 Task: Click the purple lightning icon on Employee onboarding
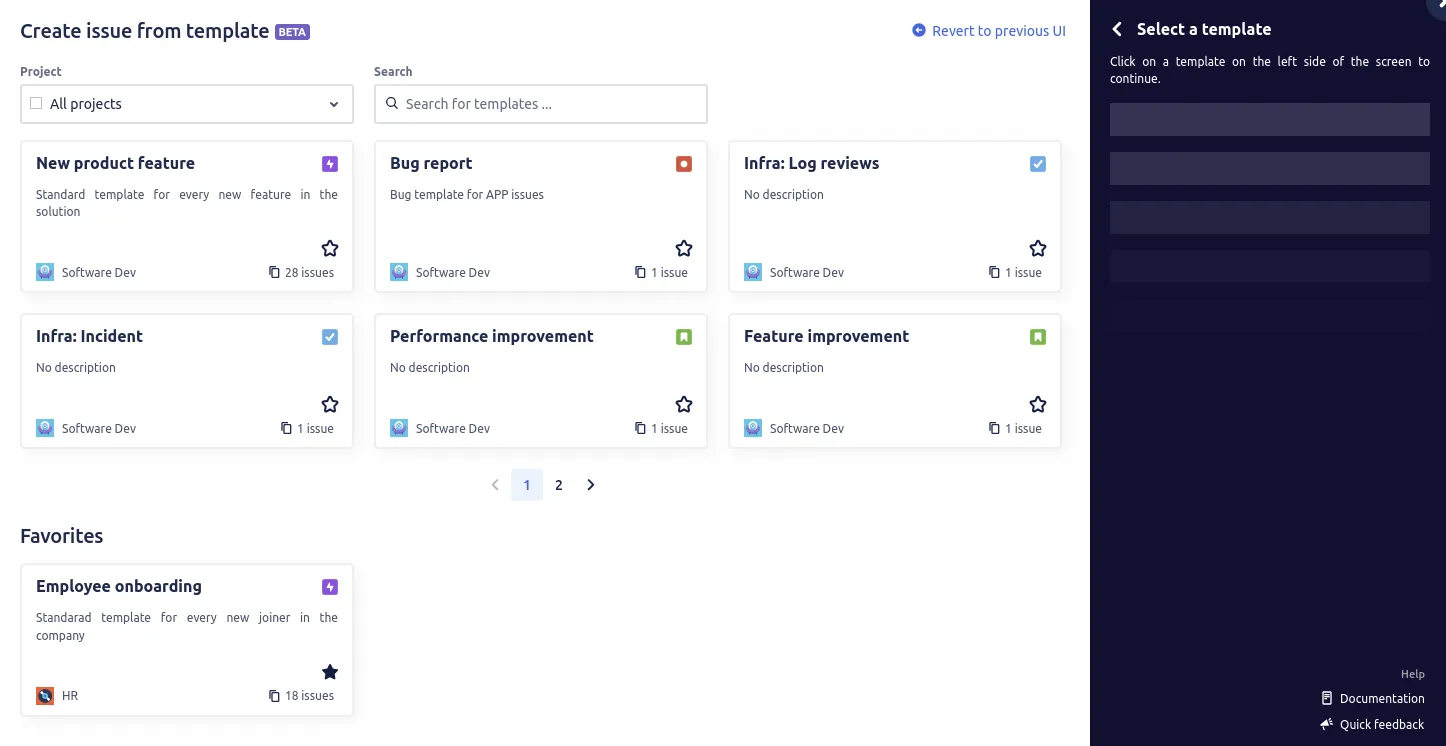pos(330,587)
